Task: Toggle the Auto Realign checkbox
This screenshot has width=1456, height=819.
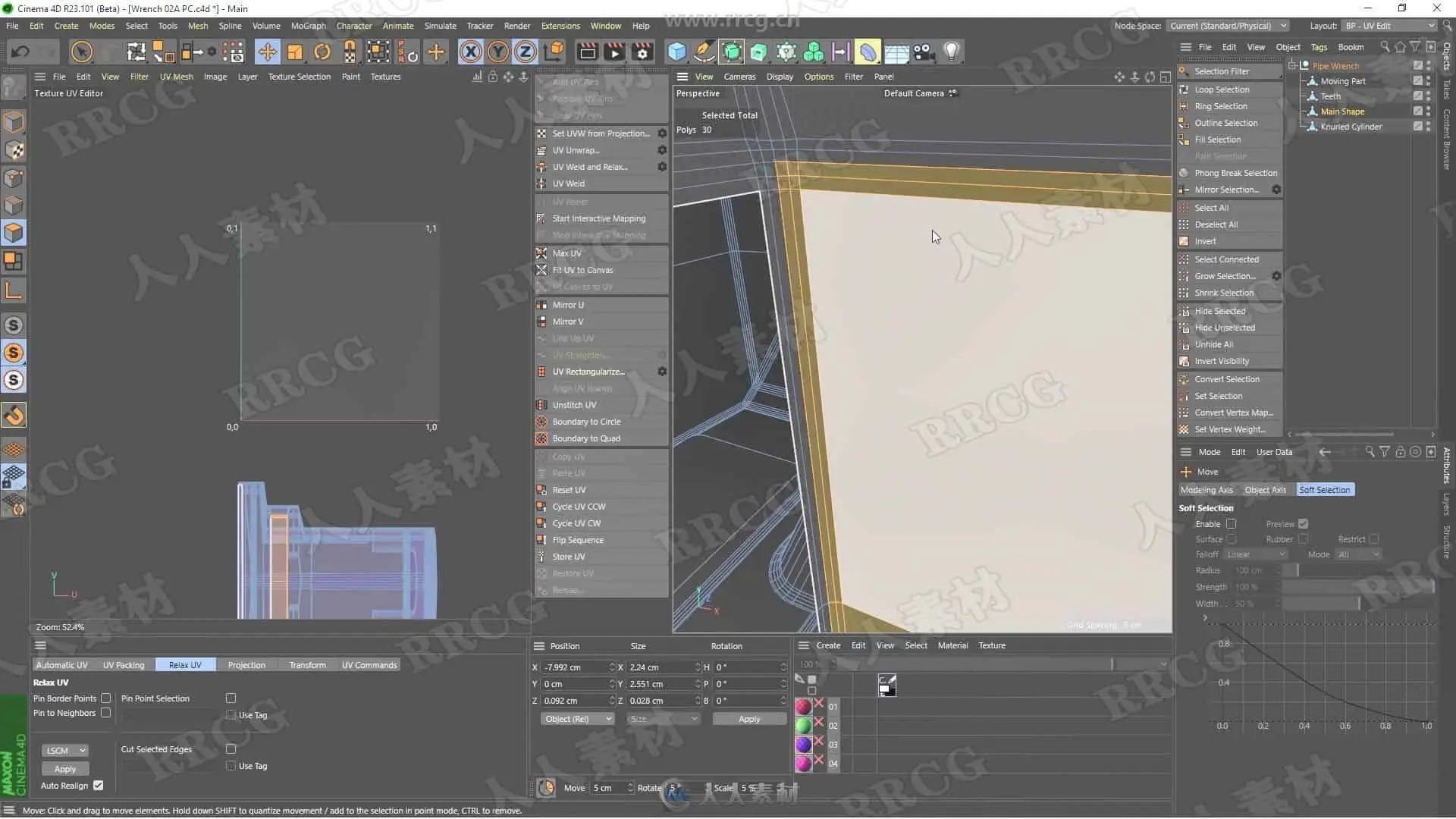Action: (x=99, y=786)
